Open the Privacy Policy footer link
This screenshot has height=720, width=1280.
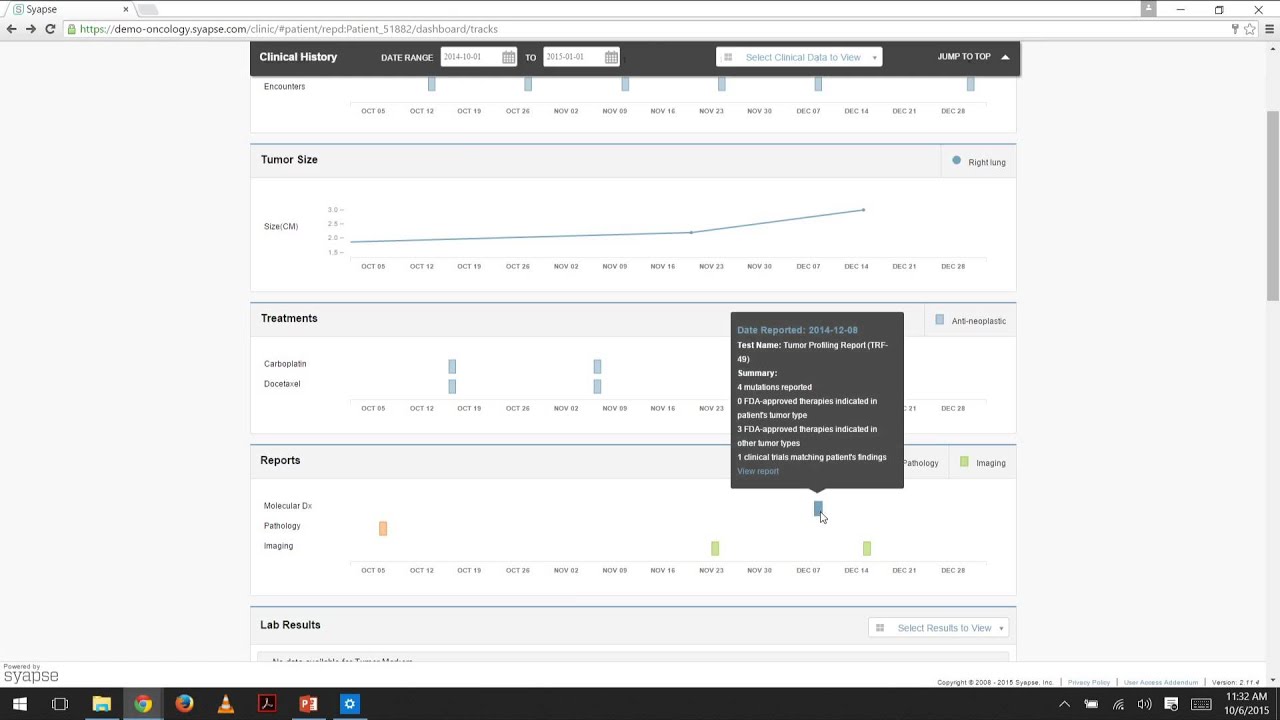tap(1088, 682)
